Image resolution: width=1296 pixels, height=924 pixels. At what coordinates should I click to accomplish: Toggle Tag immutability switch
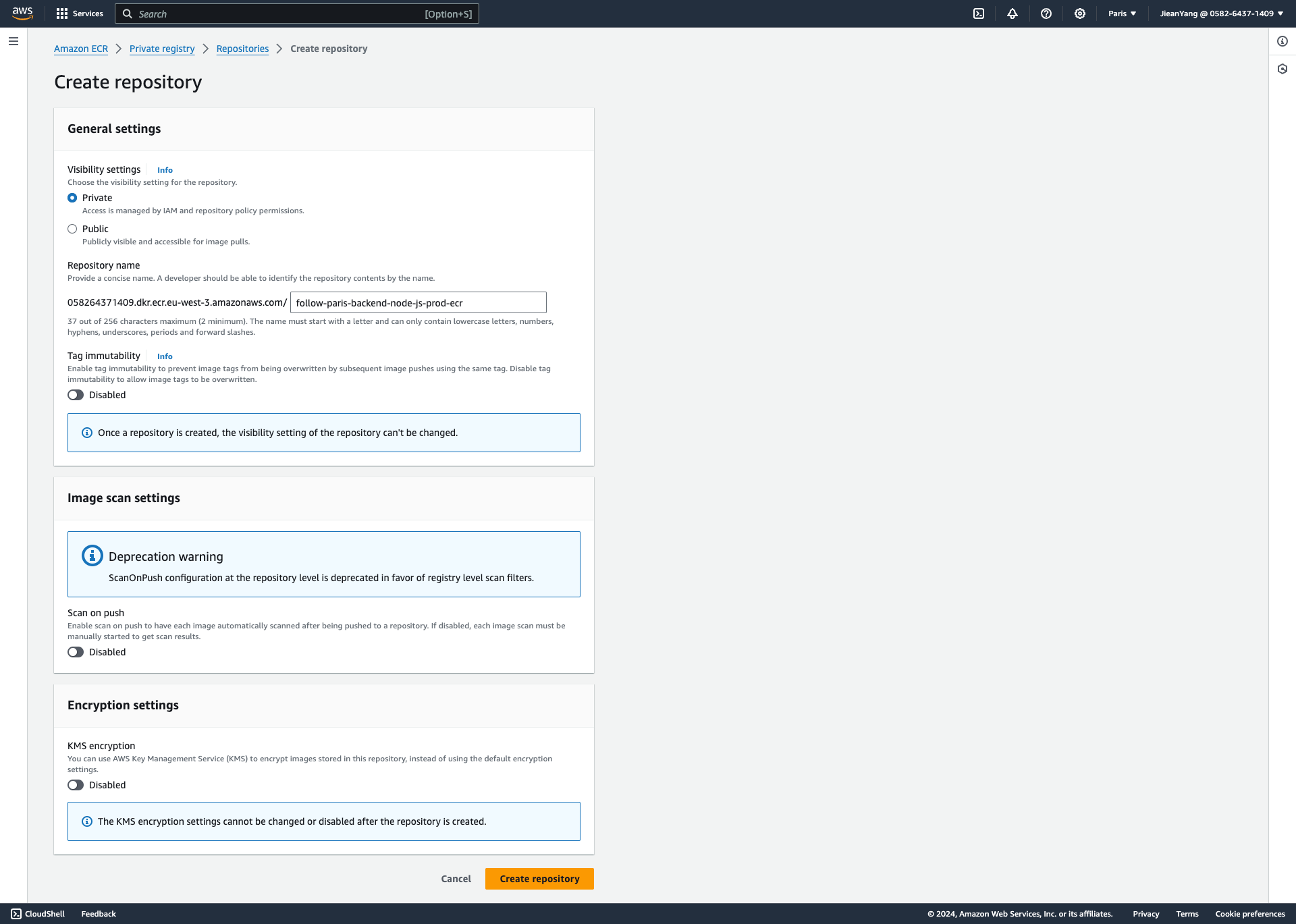[76, 395]
